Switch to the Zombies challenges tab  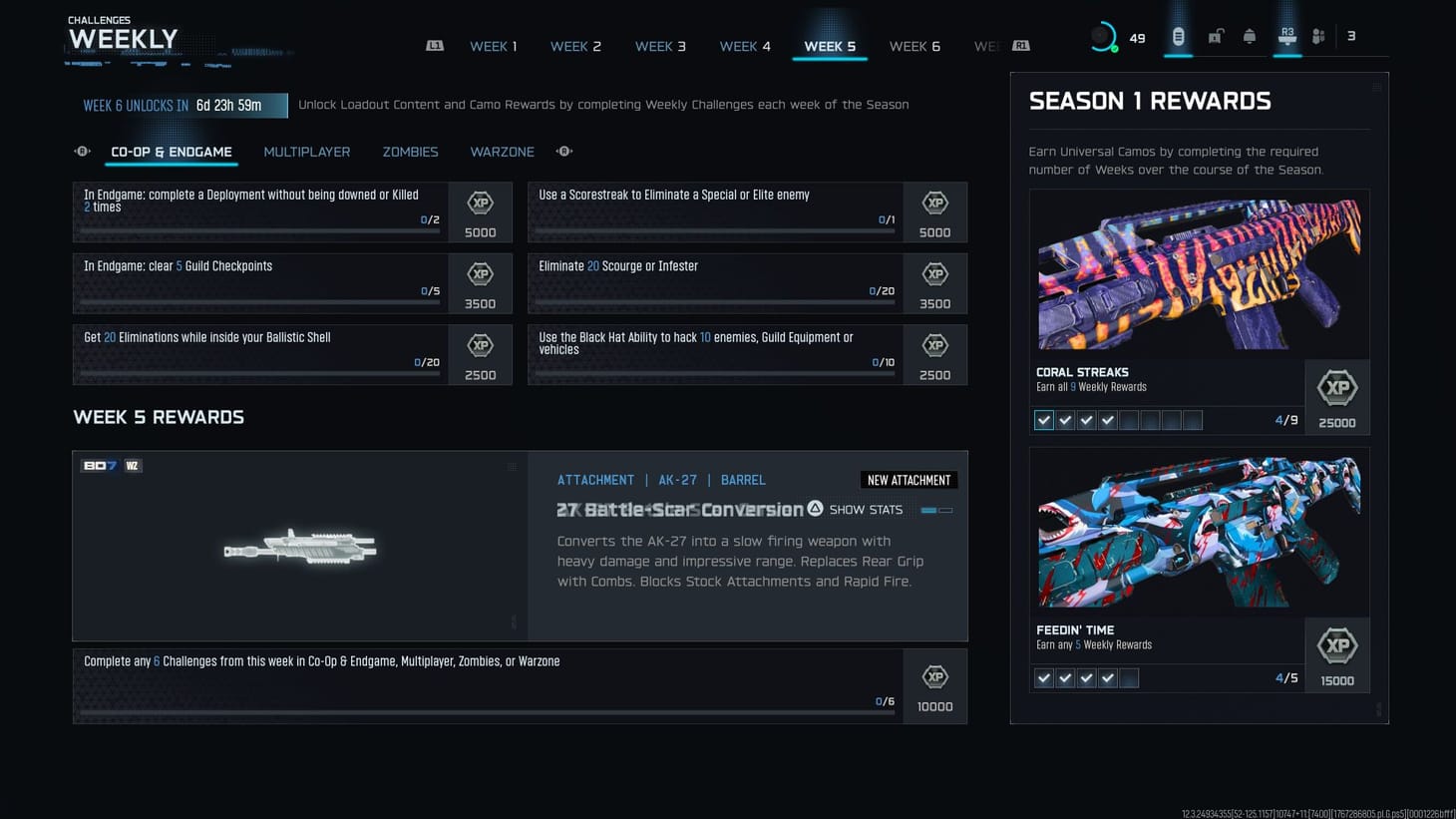point(410,152)
